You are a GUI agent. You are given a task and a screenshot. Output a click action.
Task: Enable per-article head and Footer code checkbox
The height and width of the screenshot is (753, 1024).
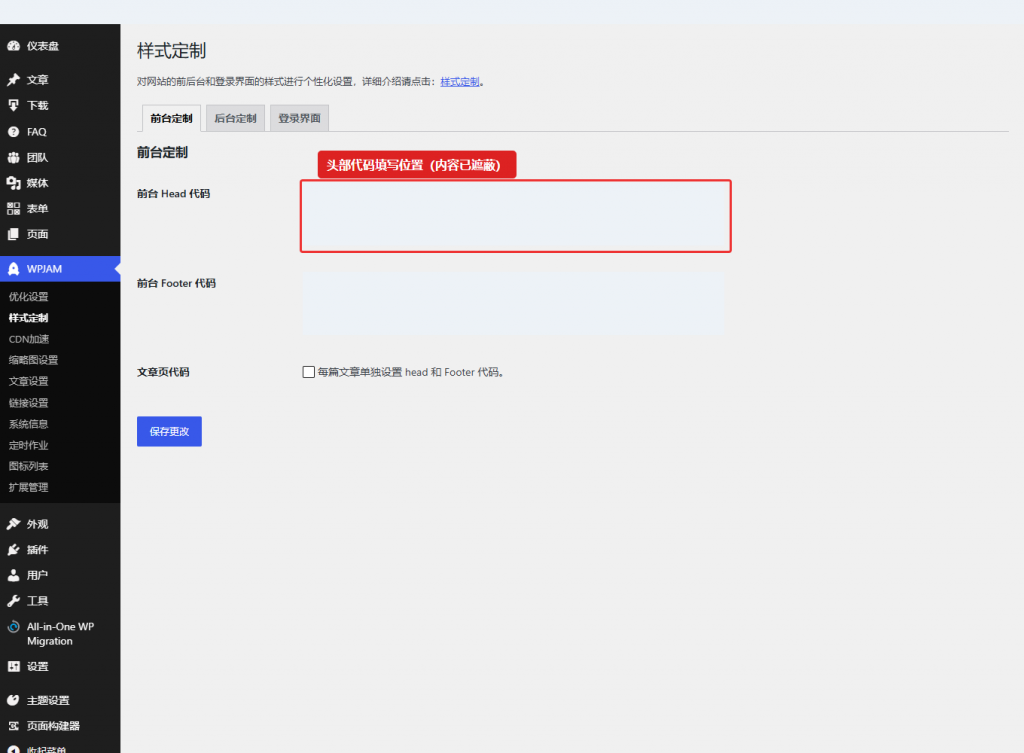click(x=308, y=372)
